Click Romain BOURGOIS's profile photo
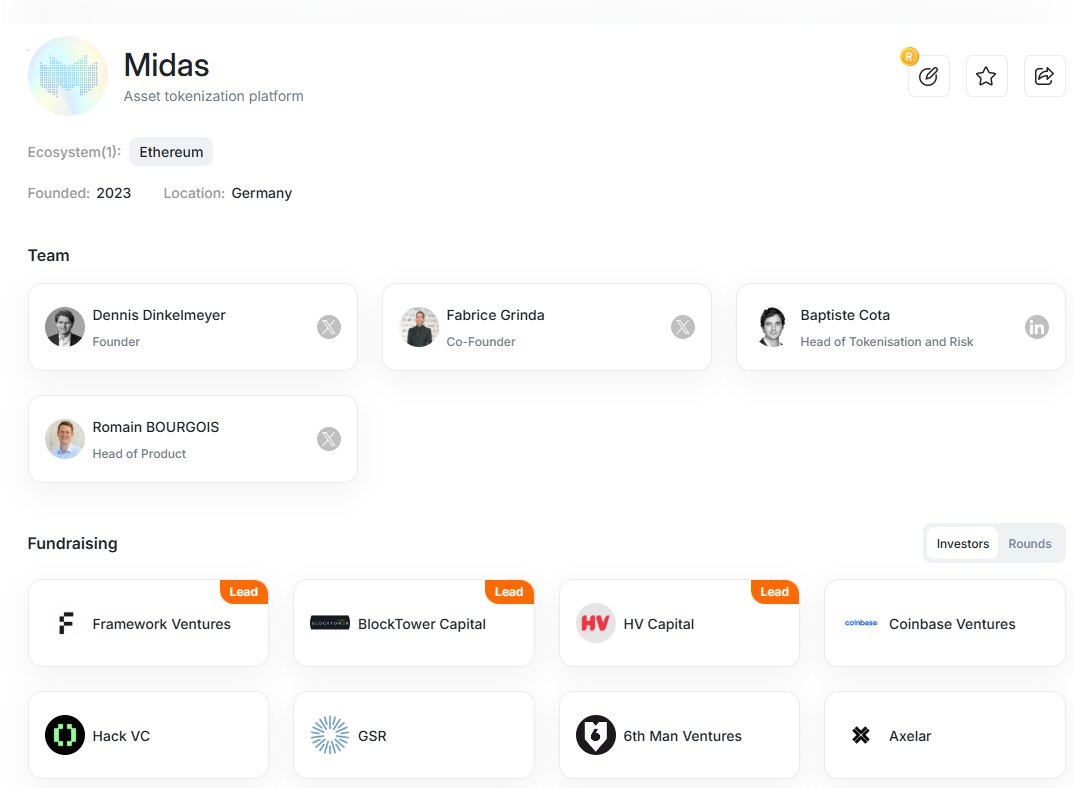 pyautogui.click(x=65, y=439)
